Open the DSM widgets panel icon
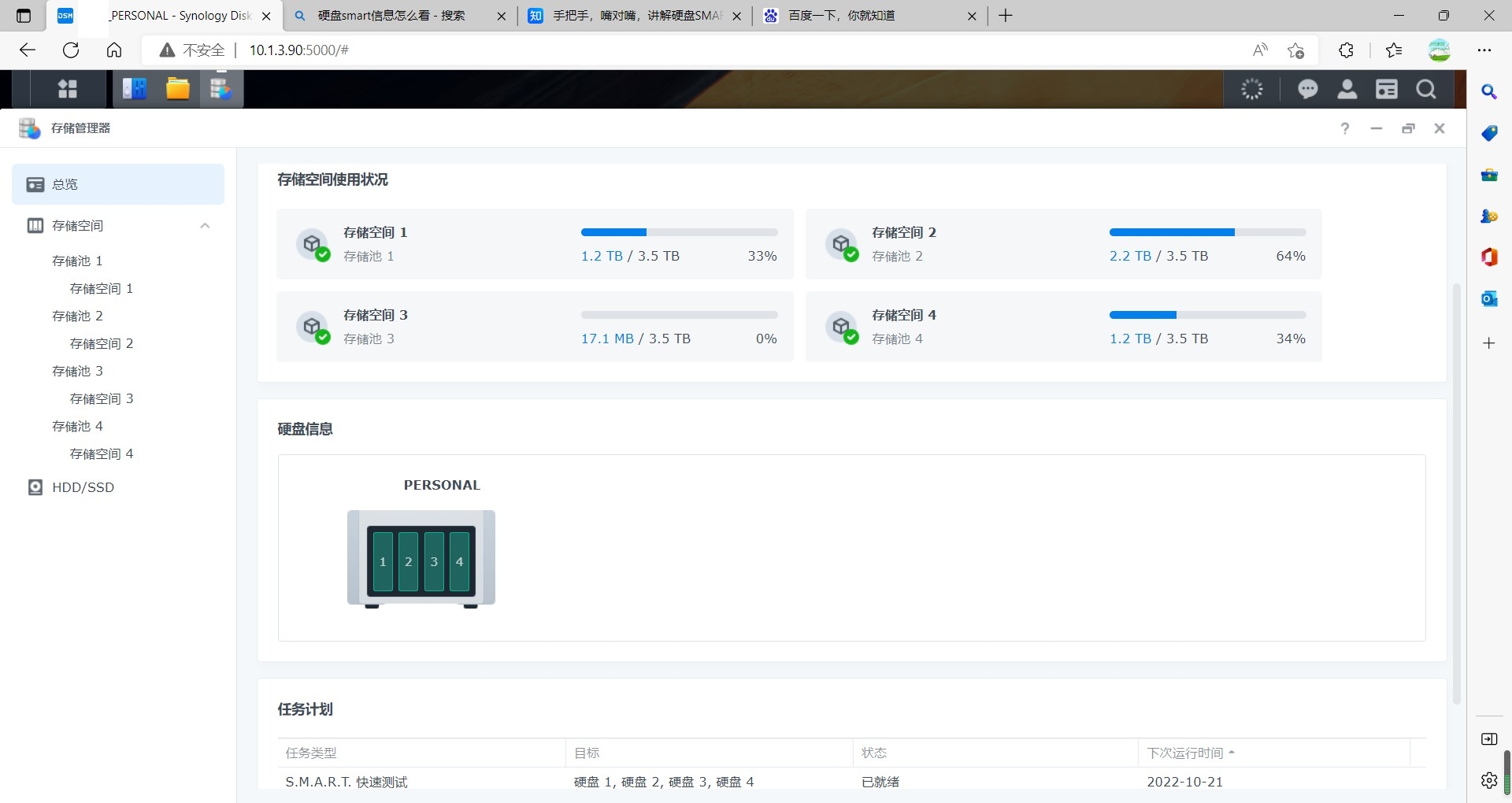This screenshot has width=1512, height=803. click(1386, 90)
